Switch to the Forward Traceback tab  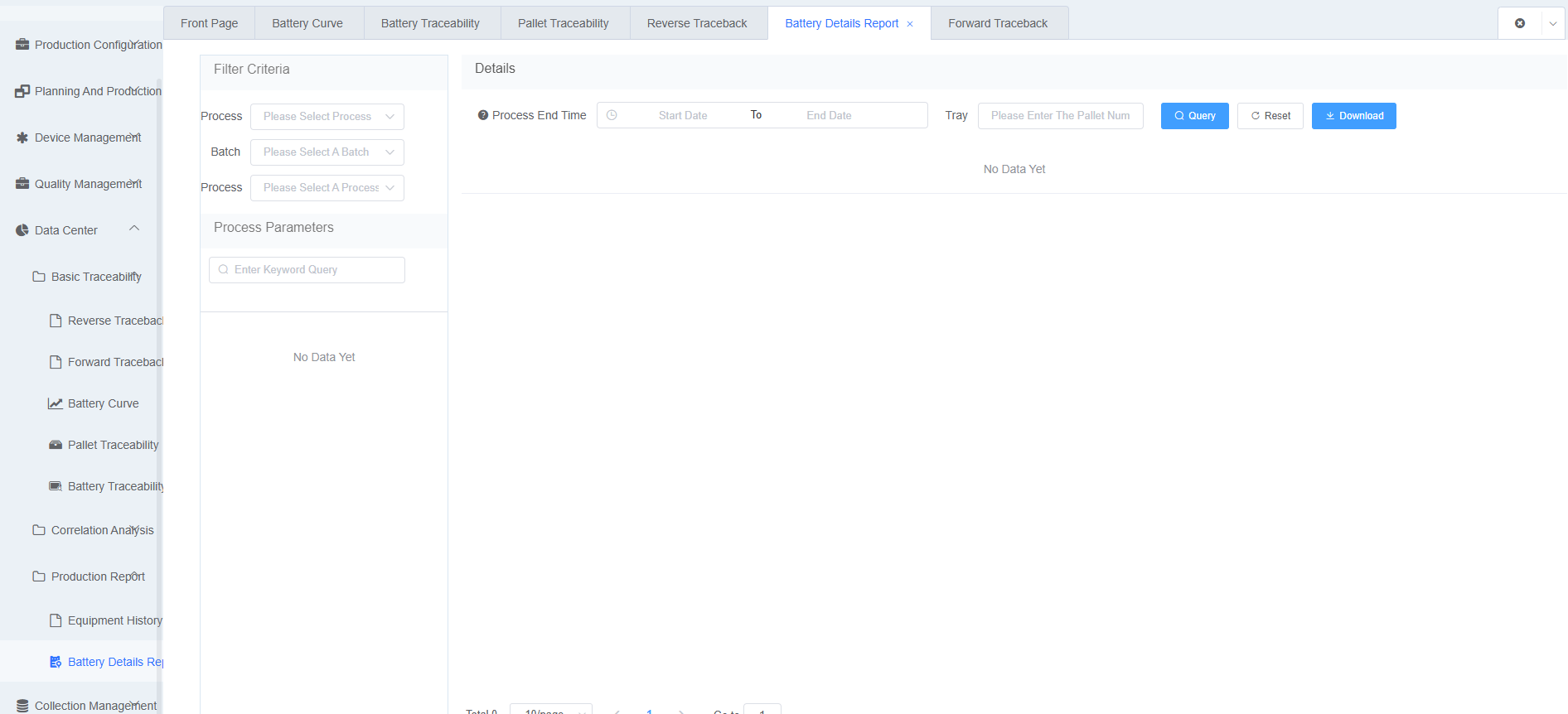998,23
